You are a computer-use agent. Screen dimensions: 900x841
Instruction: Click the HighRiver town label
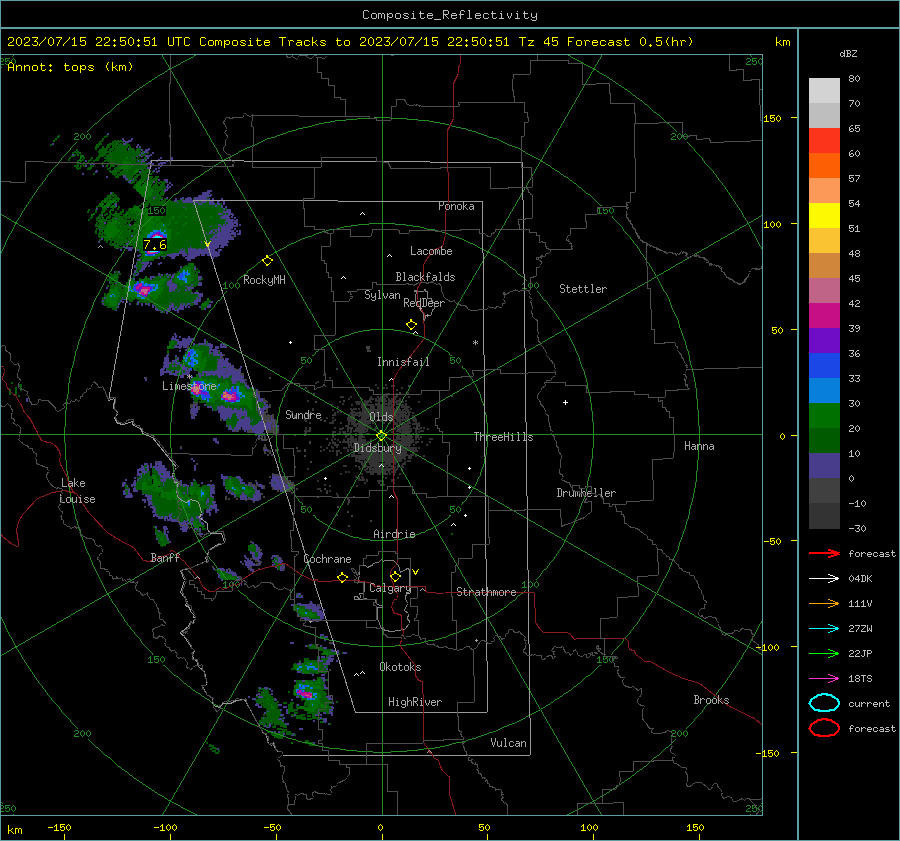tap(415, 702)
